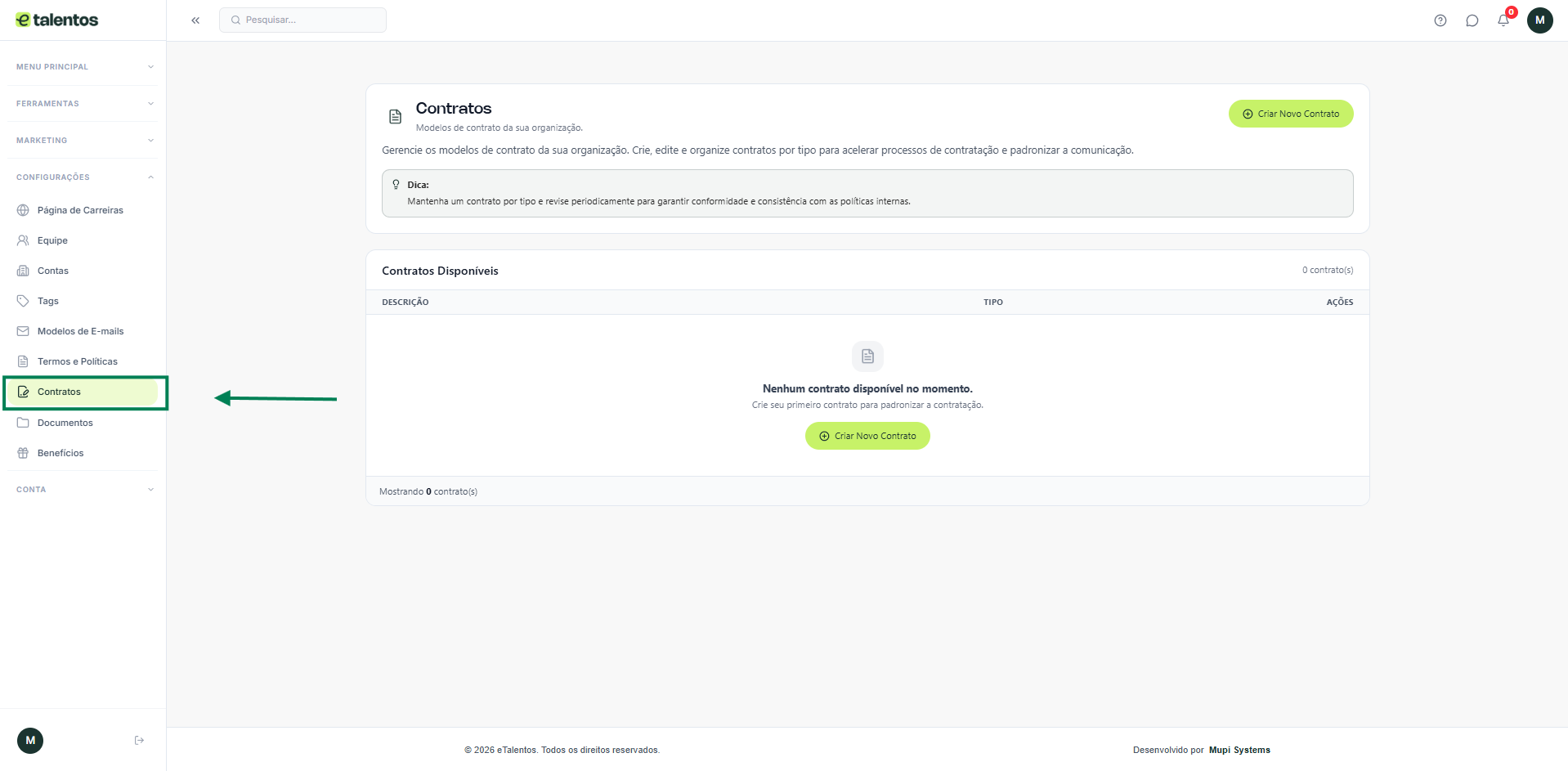Click the logout icon in sidebar footer
This screenshot has width=1568, height=771.
pyautogui.click(x=139, y=741)
